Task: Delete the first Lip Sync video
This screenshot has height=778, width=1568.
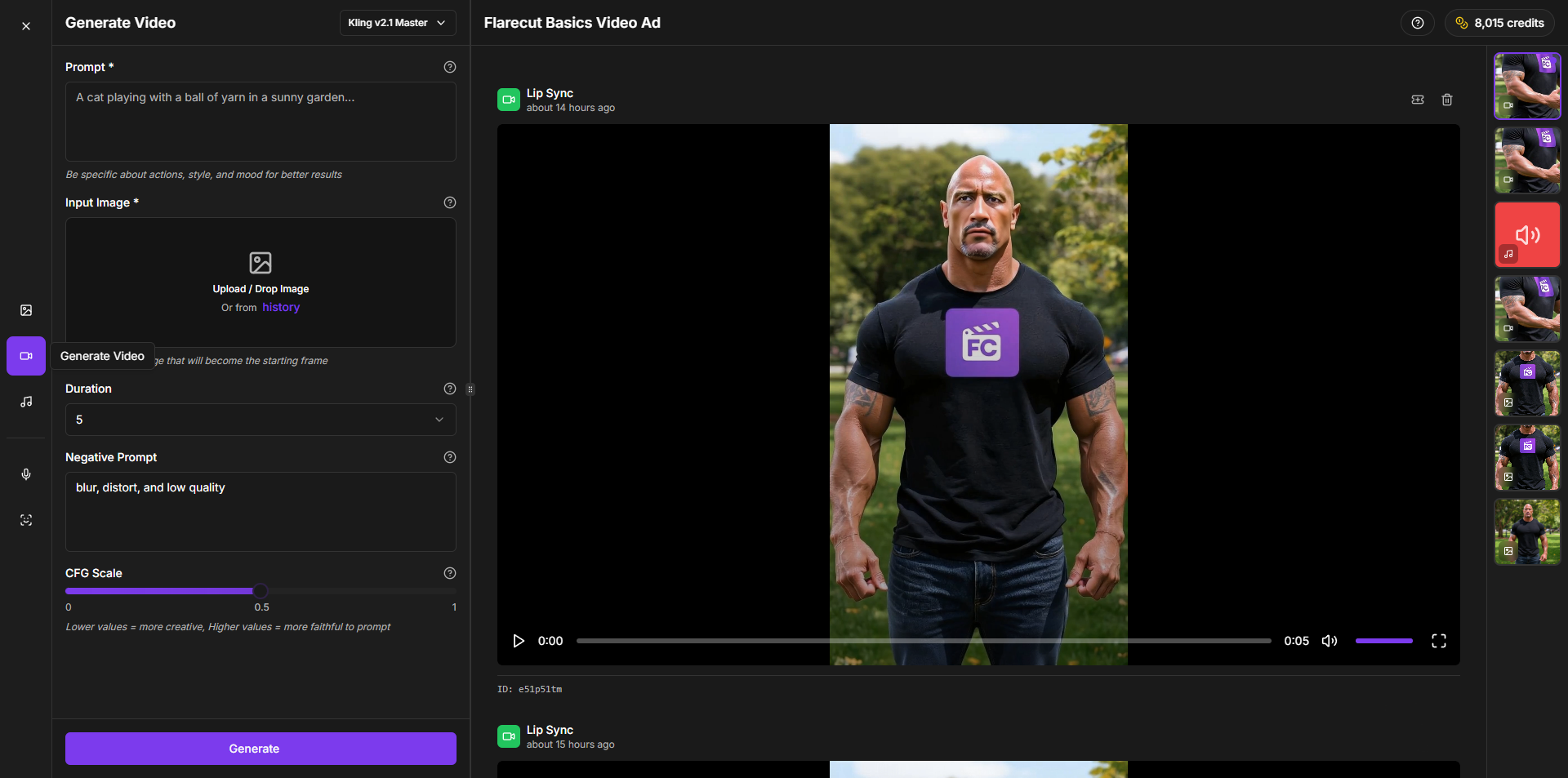Action: [x=1446, y=100]
